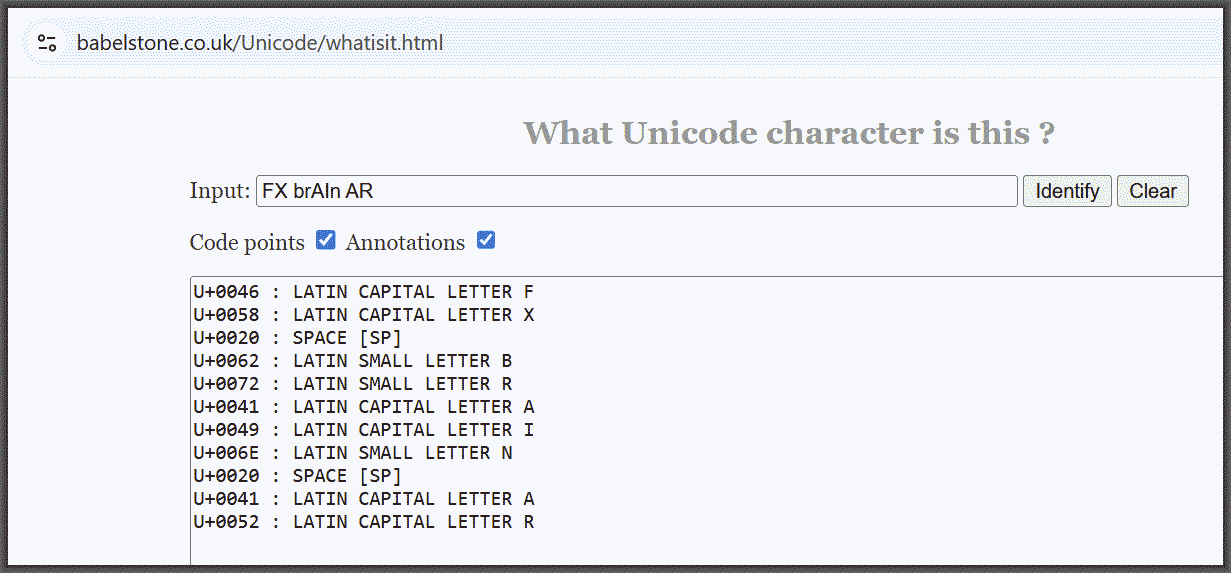The height and width of the screenshot is (573, 1231).
Task: Click the U+0052 LATIN CAPITAL LETTER R line
Action: point(363,522)
